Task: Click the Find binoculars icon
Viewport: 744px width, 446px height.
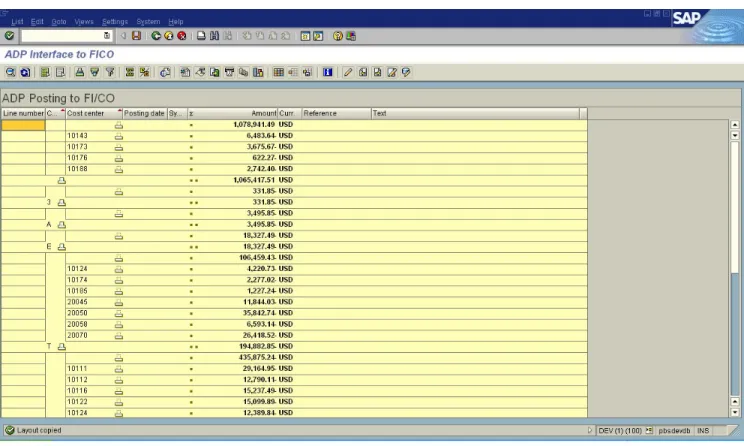Action: point(214,36)
